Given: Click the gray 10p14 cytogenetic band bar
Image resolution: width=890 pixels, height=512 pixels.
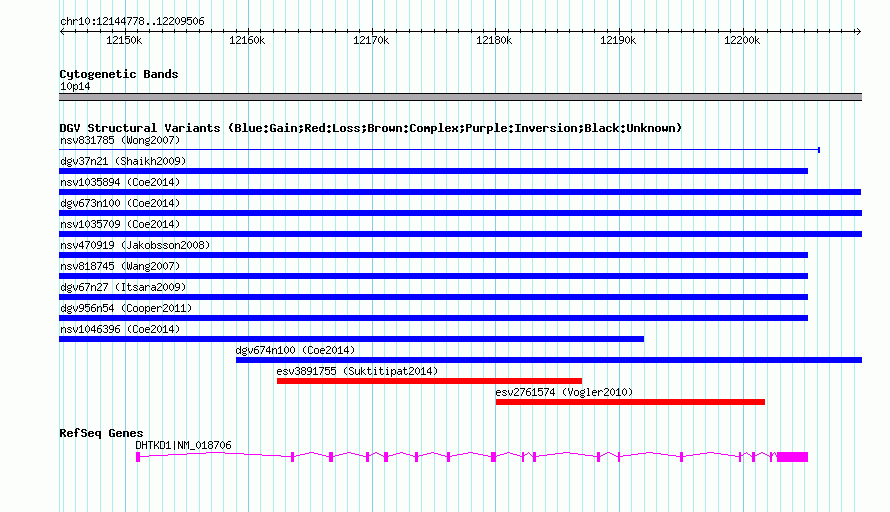Looking at the screenshot, I should (460, 97).
